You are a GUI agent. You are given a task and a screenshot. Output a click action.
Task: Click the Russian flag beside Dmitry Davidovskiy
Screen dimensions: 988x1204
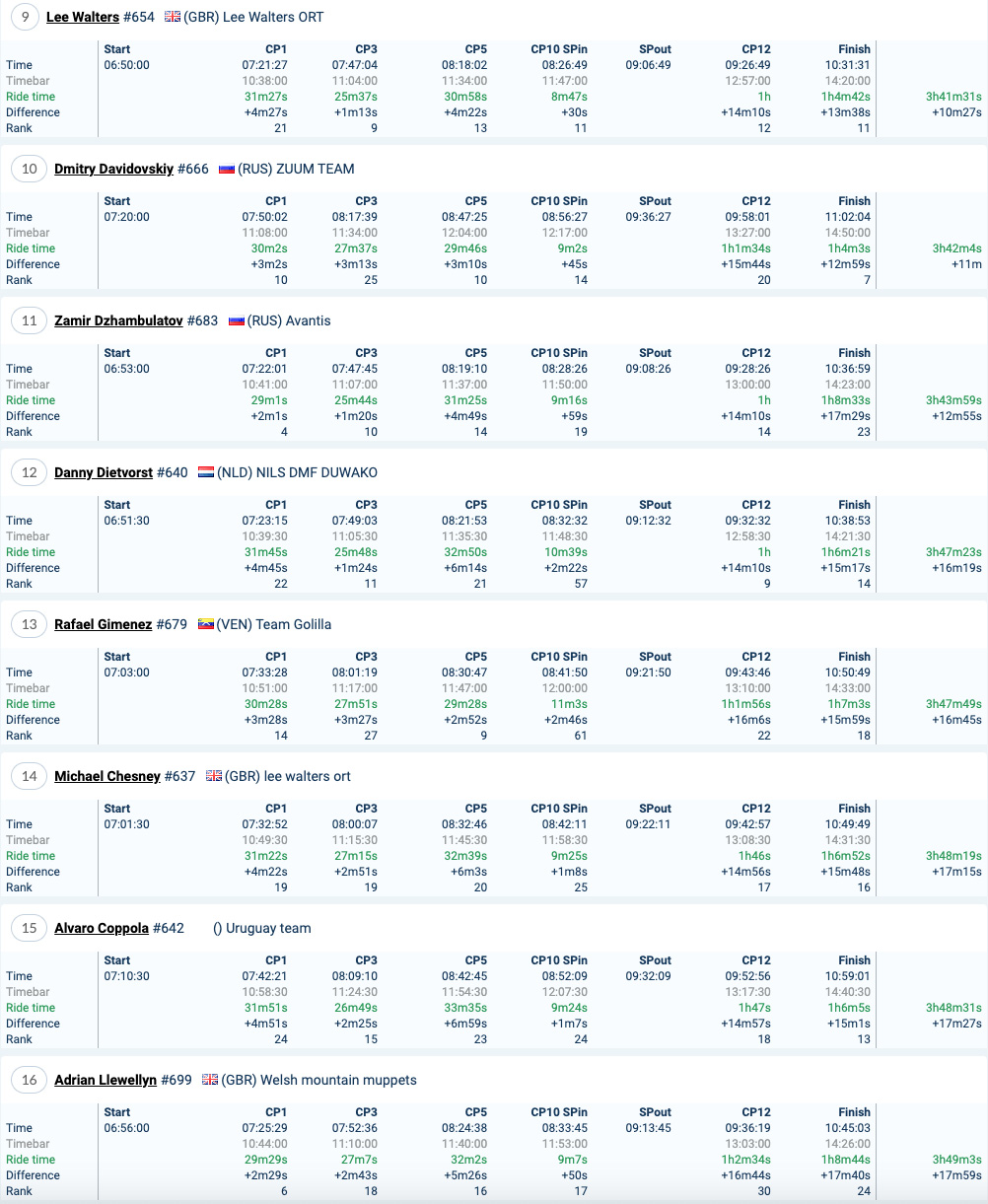click(227, 169)
